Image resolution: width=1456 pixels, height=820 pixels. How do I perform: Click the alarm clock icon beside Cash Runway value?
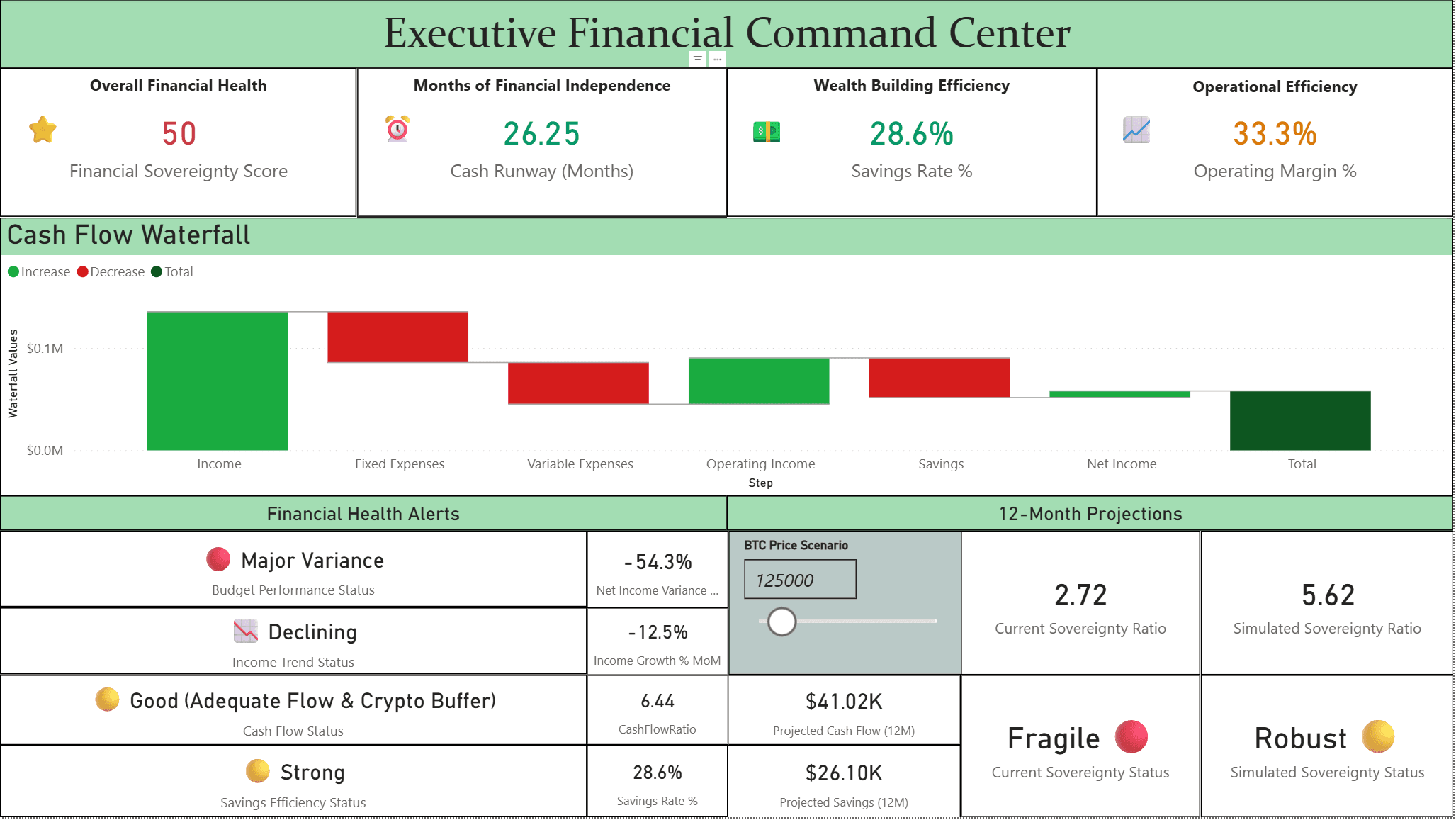tap(396, 130)
